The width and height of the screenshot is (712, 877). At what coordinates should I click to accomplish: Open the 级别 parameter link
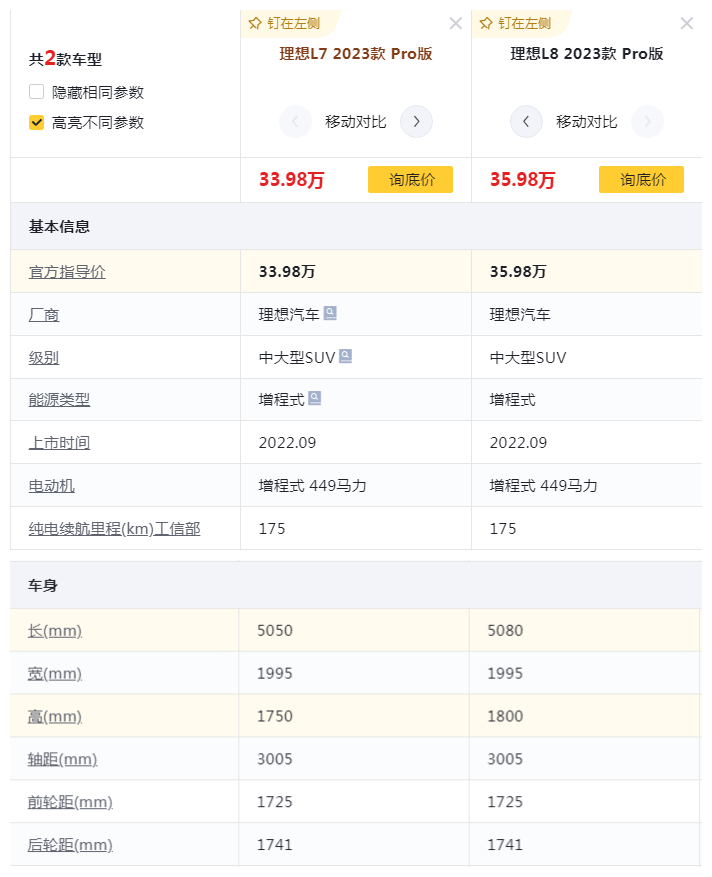tap(44, 357)
